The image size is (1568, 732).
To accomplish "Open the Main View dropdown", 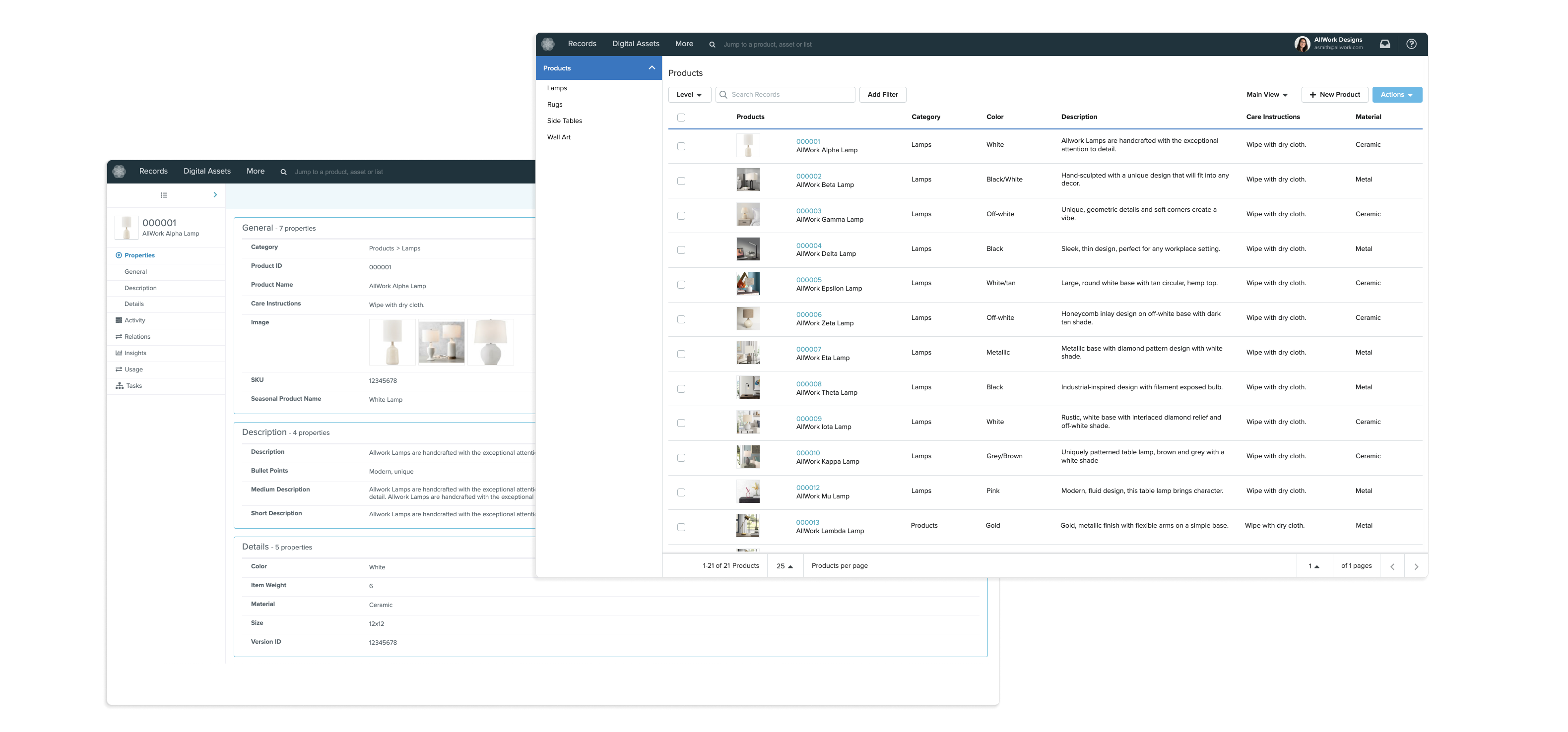I will (1267, 95).
